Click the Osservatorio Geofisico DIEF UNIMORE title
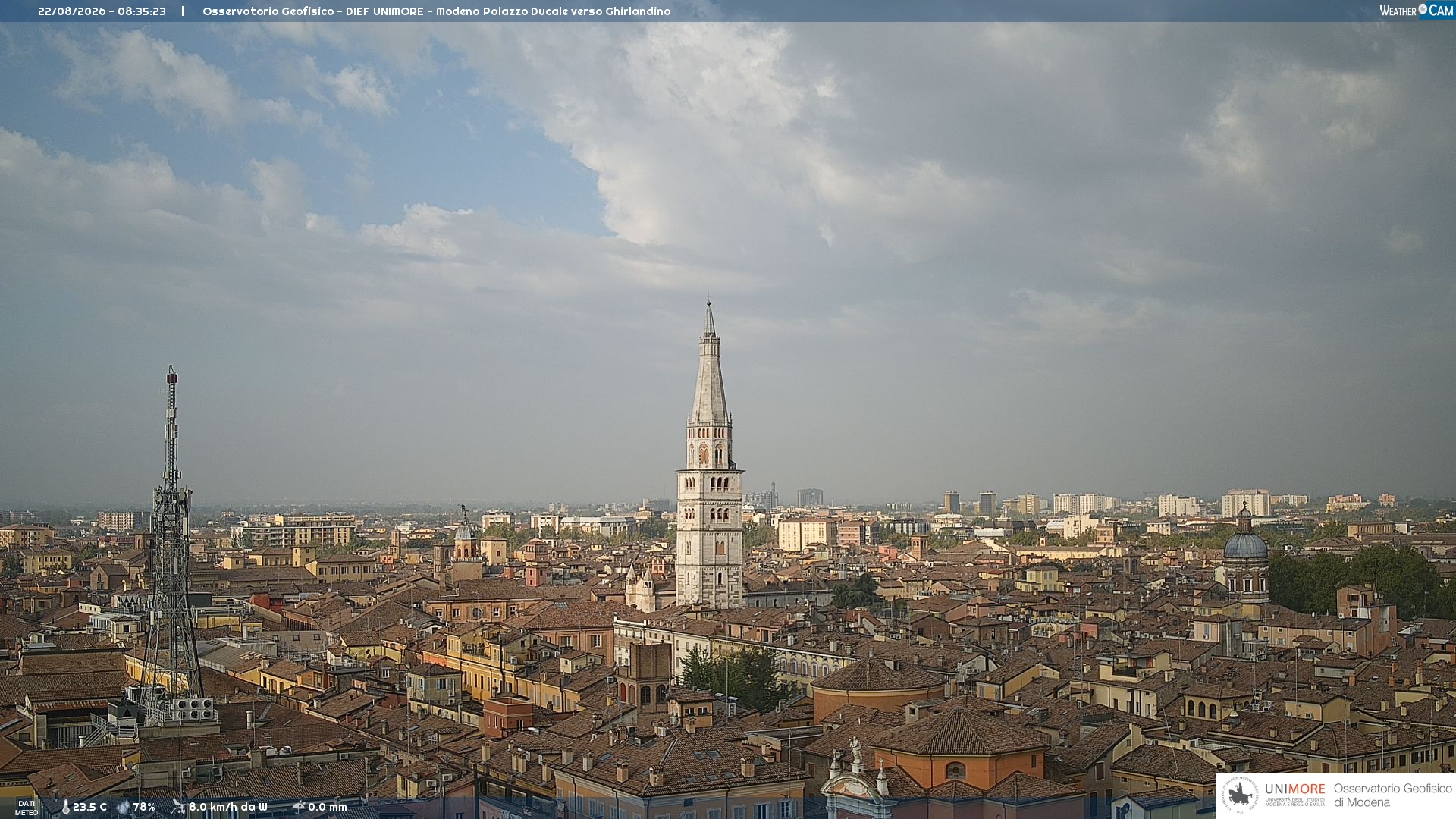This screenshot has height=819, width=1456. 437,11
